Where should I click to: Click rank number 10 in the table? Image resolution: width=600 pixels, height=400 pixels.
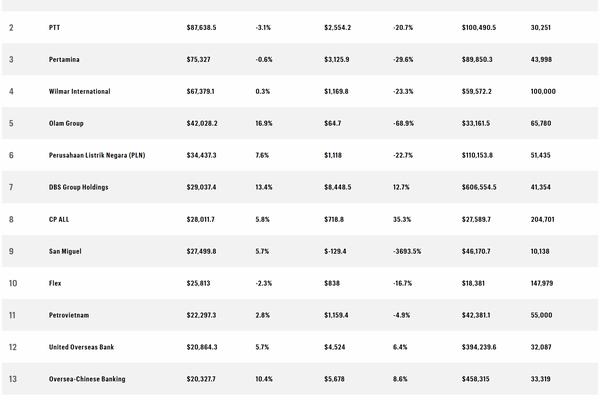[x=13, y=283]
